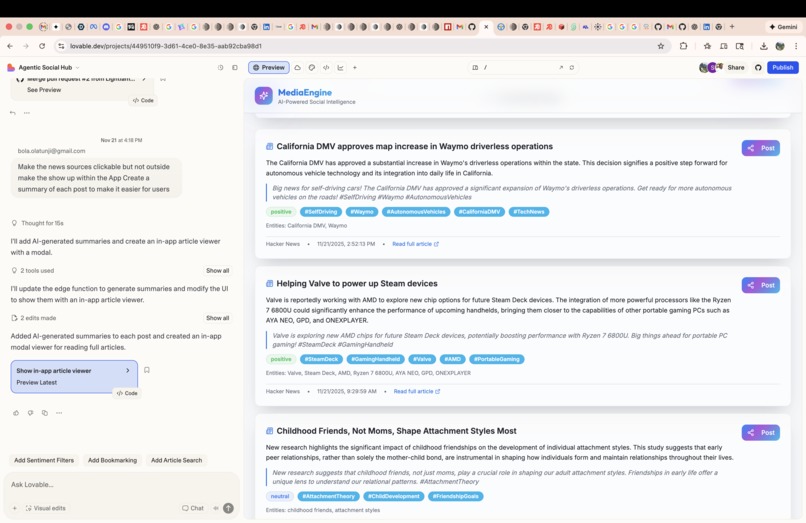The width and height of the screenshot is (806, 523).
Task: Toggle the chat sidebar panel icon
Action: (x=235, y=67)
